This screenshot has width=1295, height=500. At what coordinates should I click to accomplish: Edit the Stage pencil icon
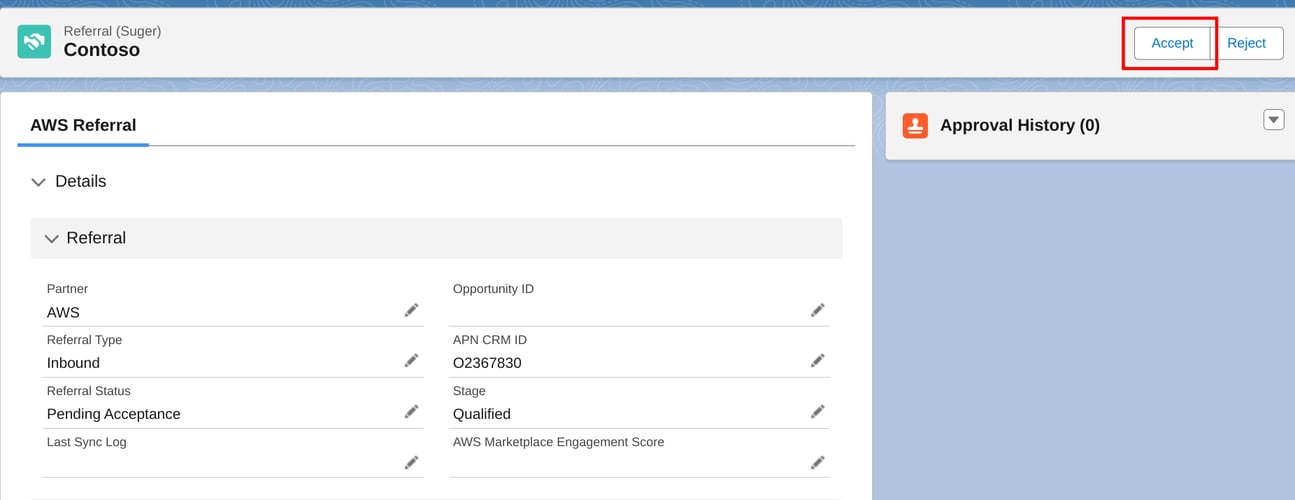point(818,411)
